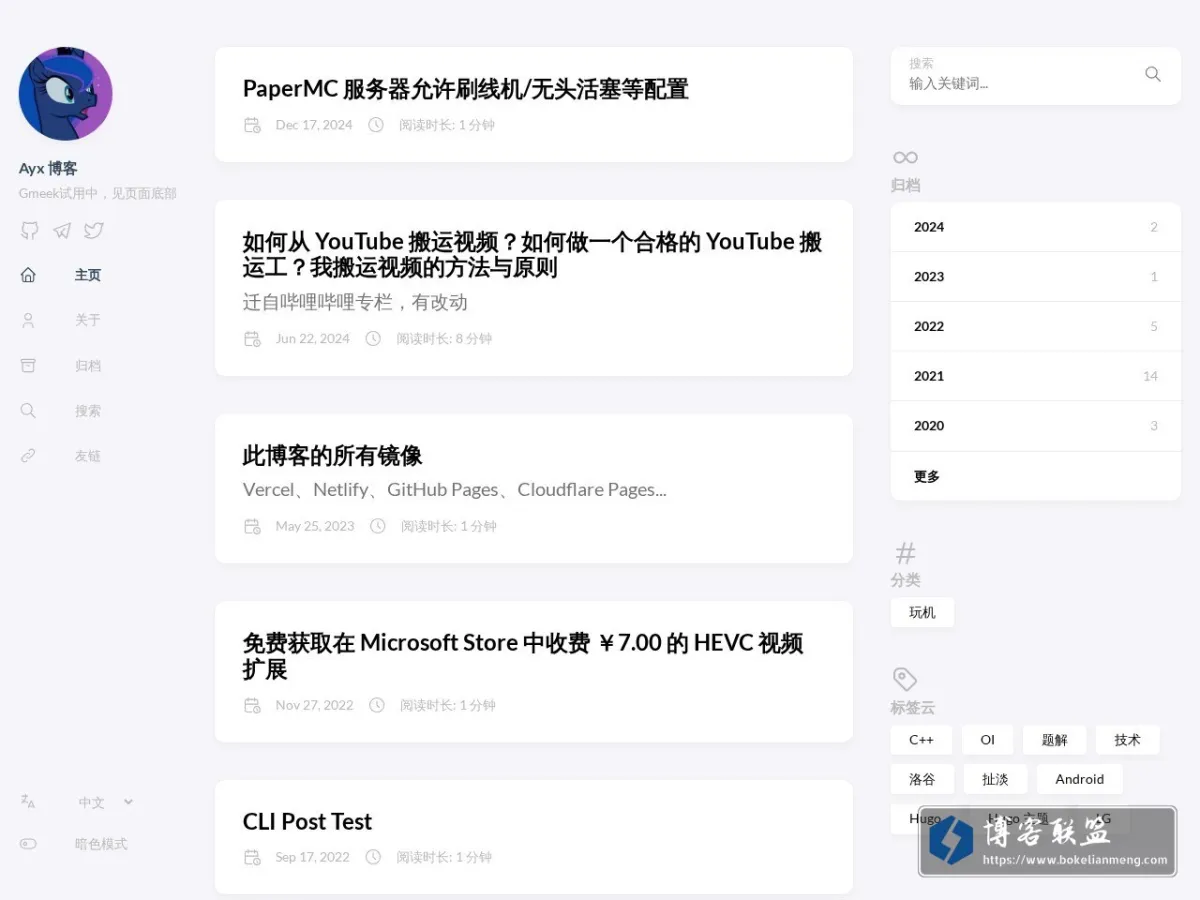Click the calendar icon beside Nov 27, 2022
This screenshot has width=1200, height=900.
point(252,705)
